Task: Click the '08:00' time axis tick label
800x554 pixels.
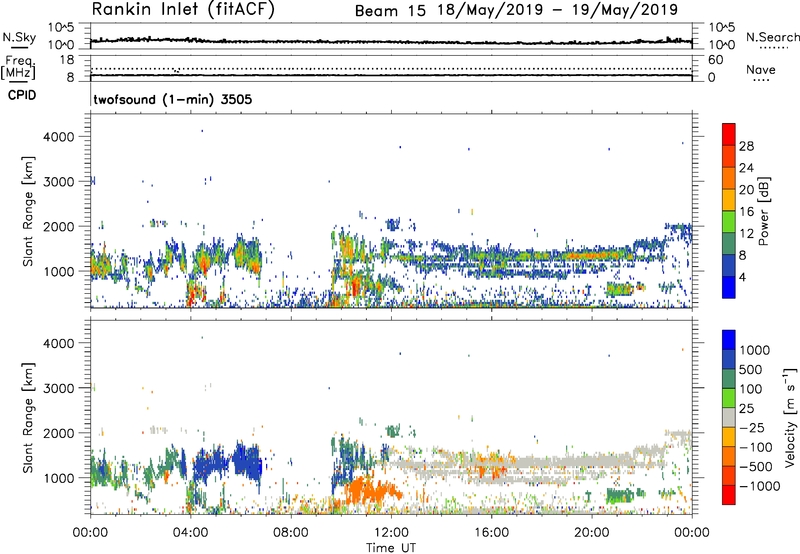Action: point(291,533)
